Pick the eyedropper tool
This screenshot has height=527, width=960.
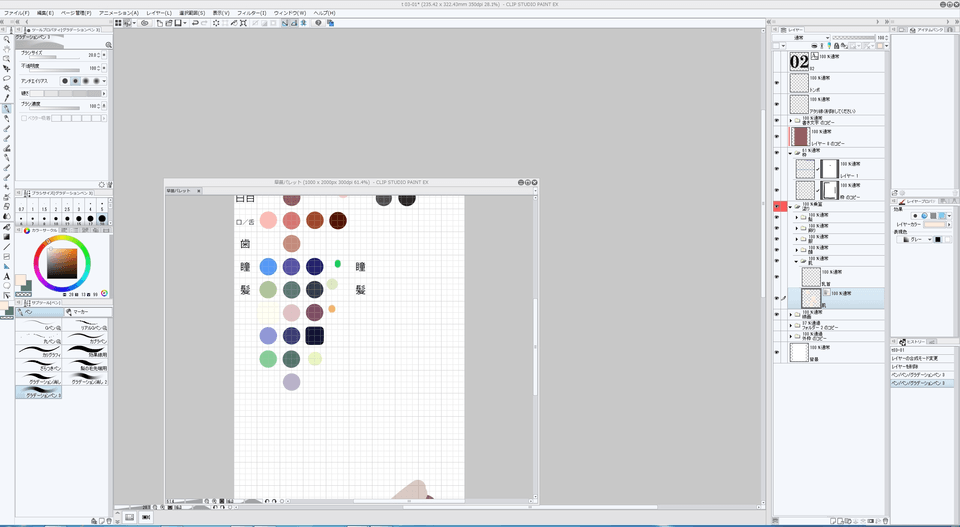(7, 98)
